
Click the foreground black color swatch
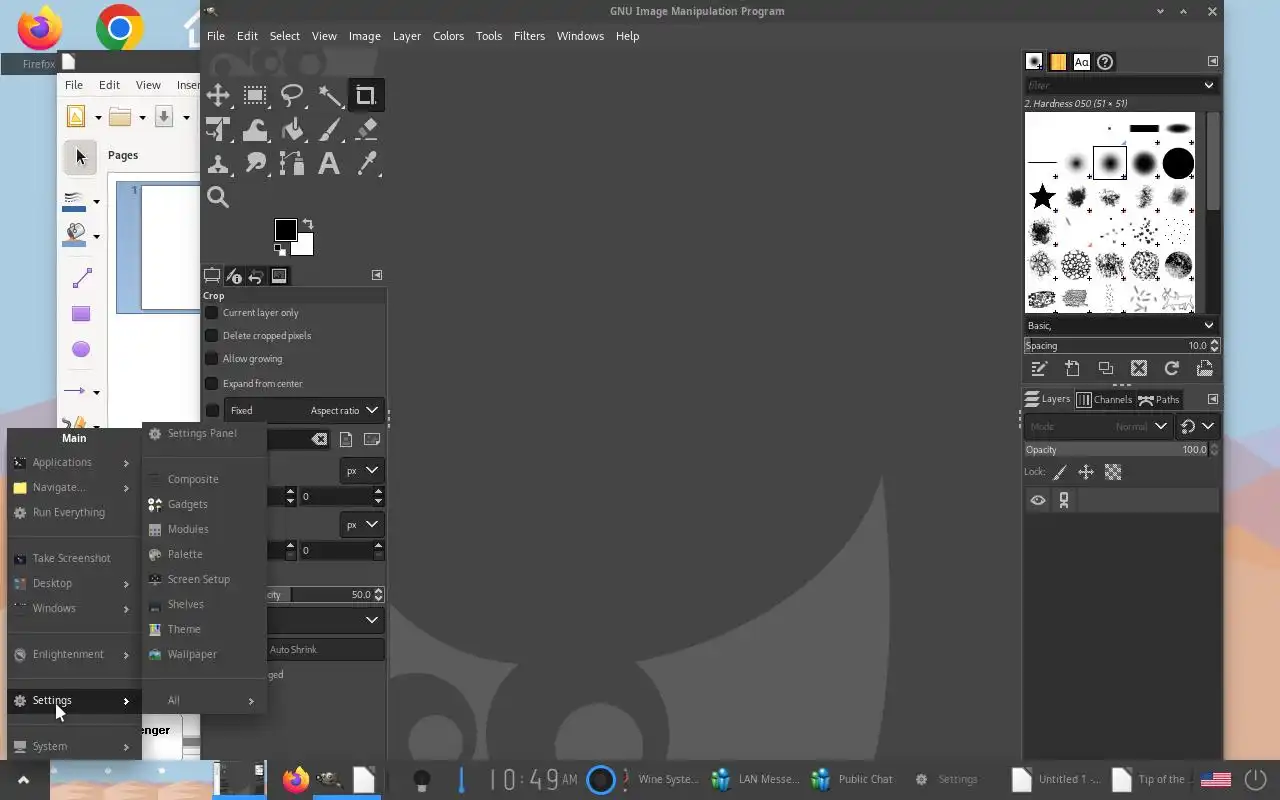285,230
